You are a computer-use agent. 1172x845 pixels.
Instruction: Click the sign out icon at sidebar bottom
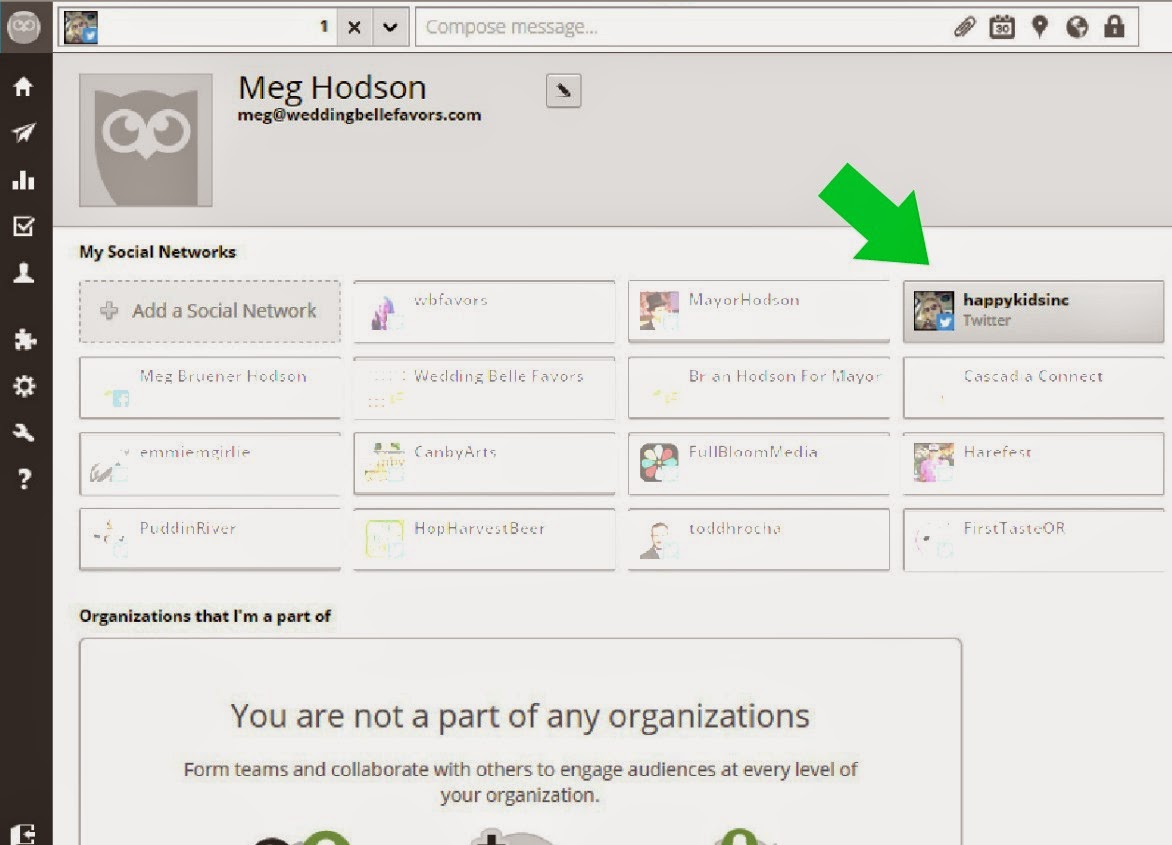pyautogui.click(x=24, y=834)
